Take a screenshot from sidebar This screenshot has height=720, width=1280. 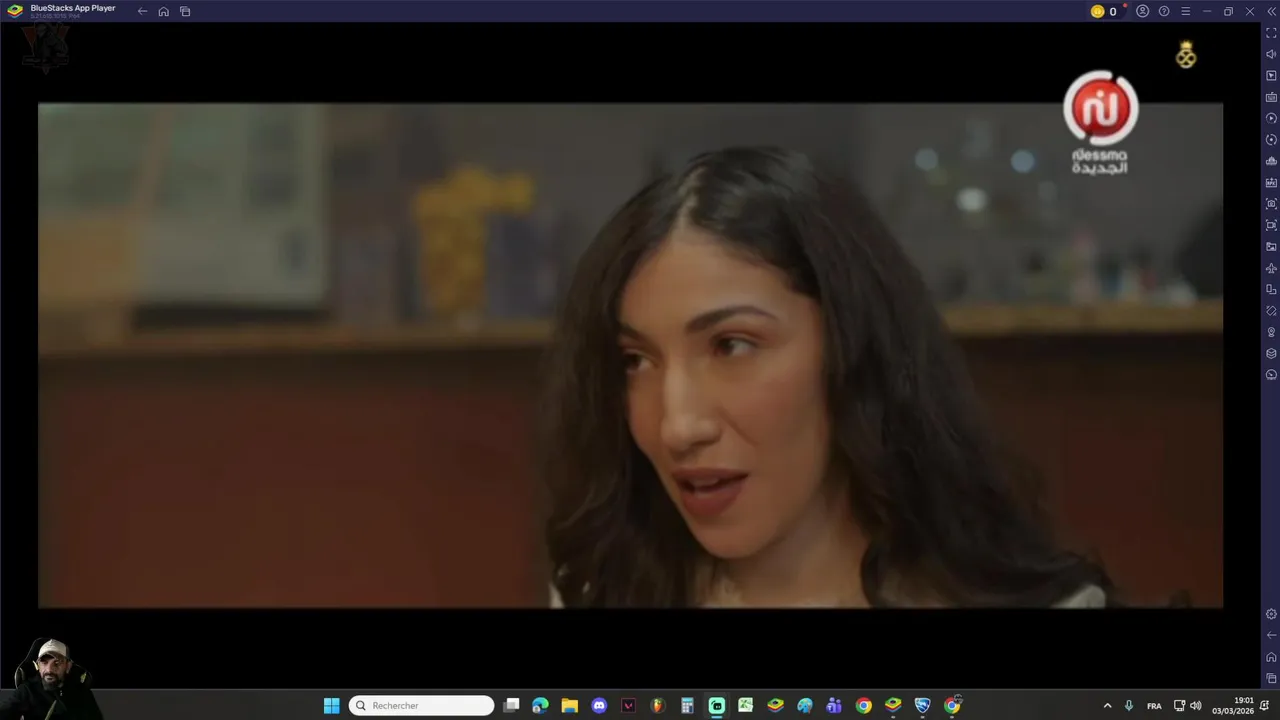(1271, 204)
